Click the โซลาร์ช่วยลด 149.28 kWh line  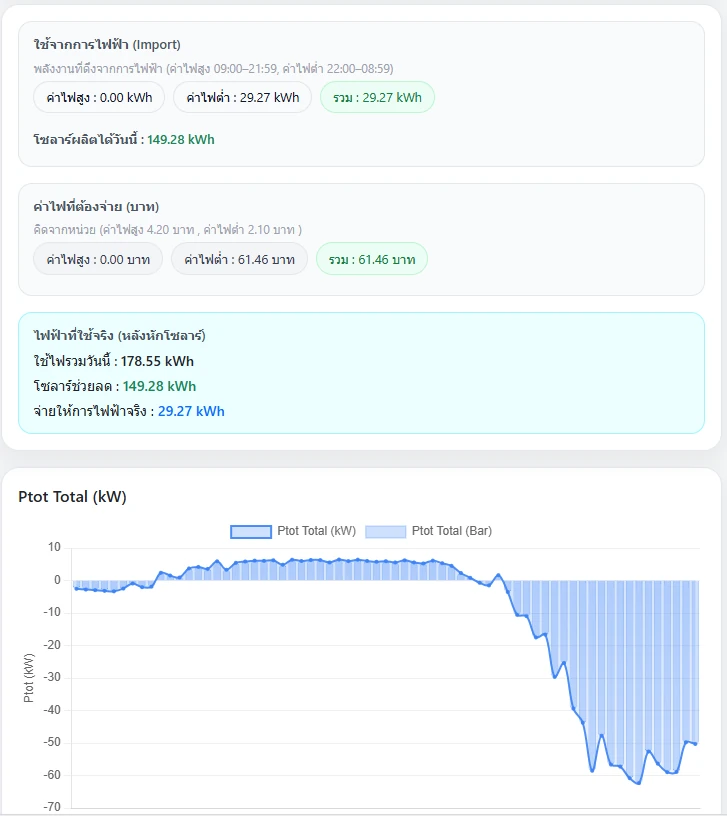[115, 386]
